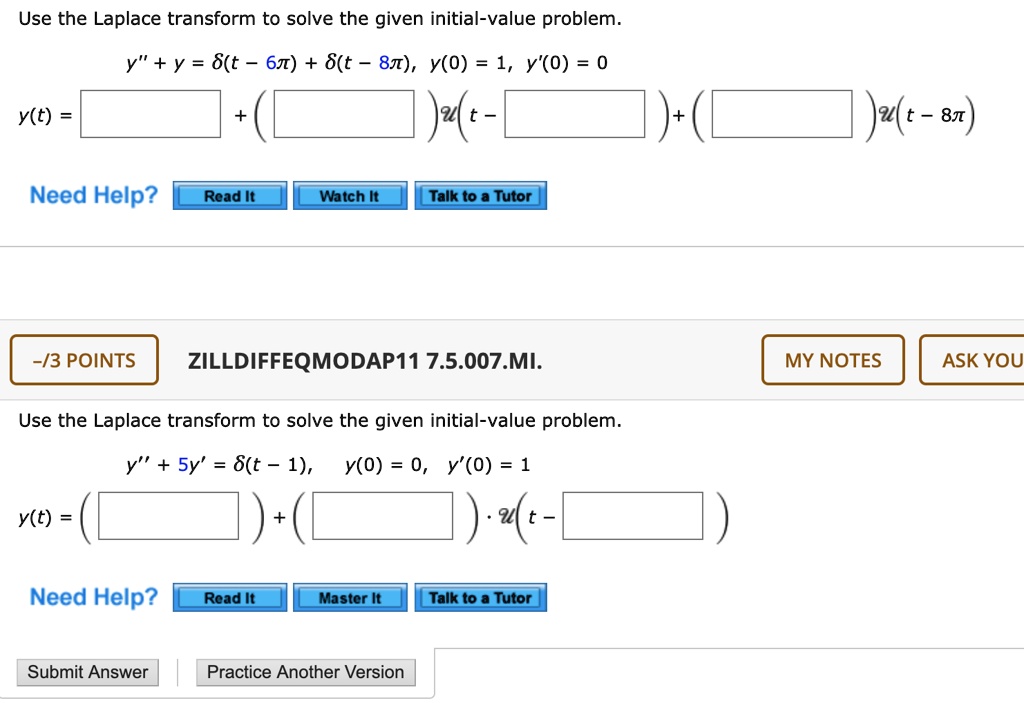Click the ZILLDIFFEQMODAP11 7.5.007.MI. question title
This screenshot has width=1024, height=703.
365,361
